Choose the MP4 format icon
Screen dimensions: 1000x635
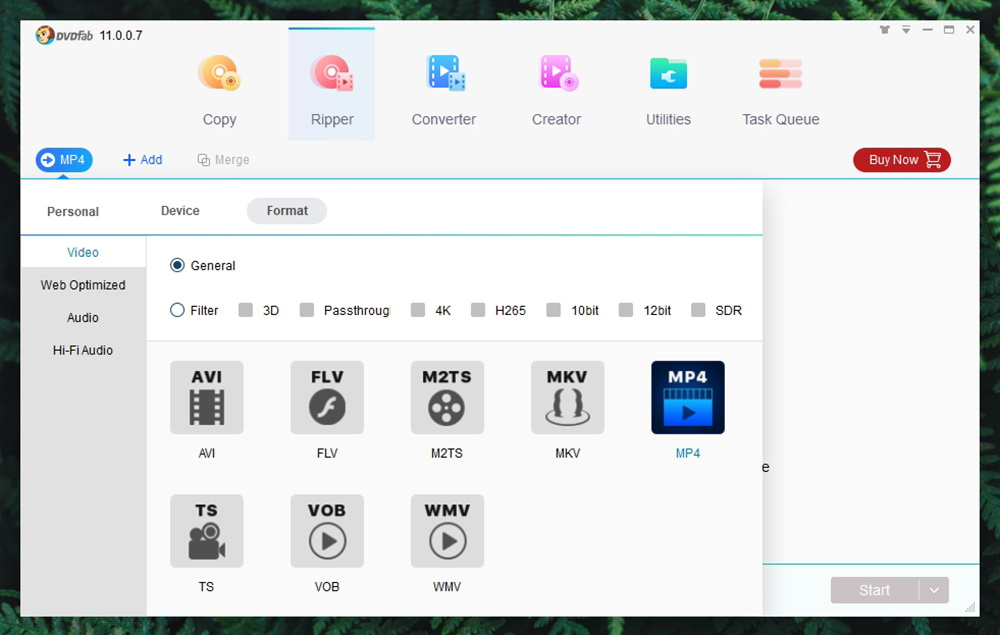coord(688,397)
